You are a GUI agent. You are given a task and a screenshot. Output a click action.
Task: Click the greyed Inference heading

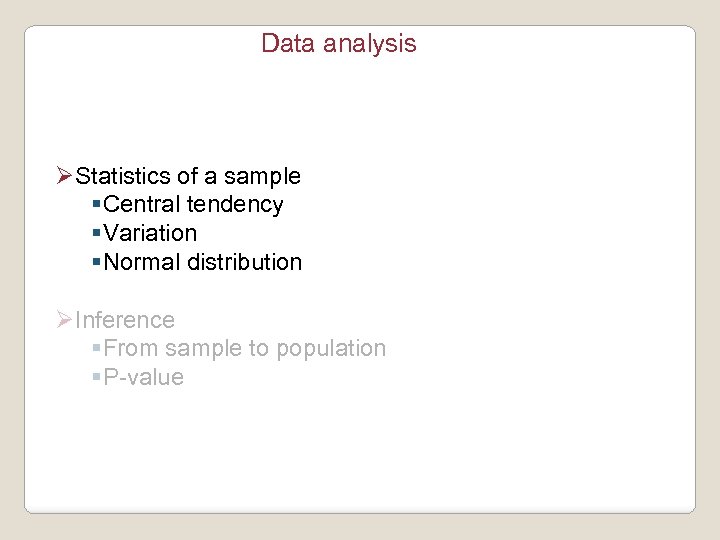[x=125, y=320]
